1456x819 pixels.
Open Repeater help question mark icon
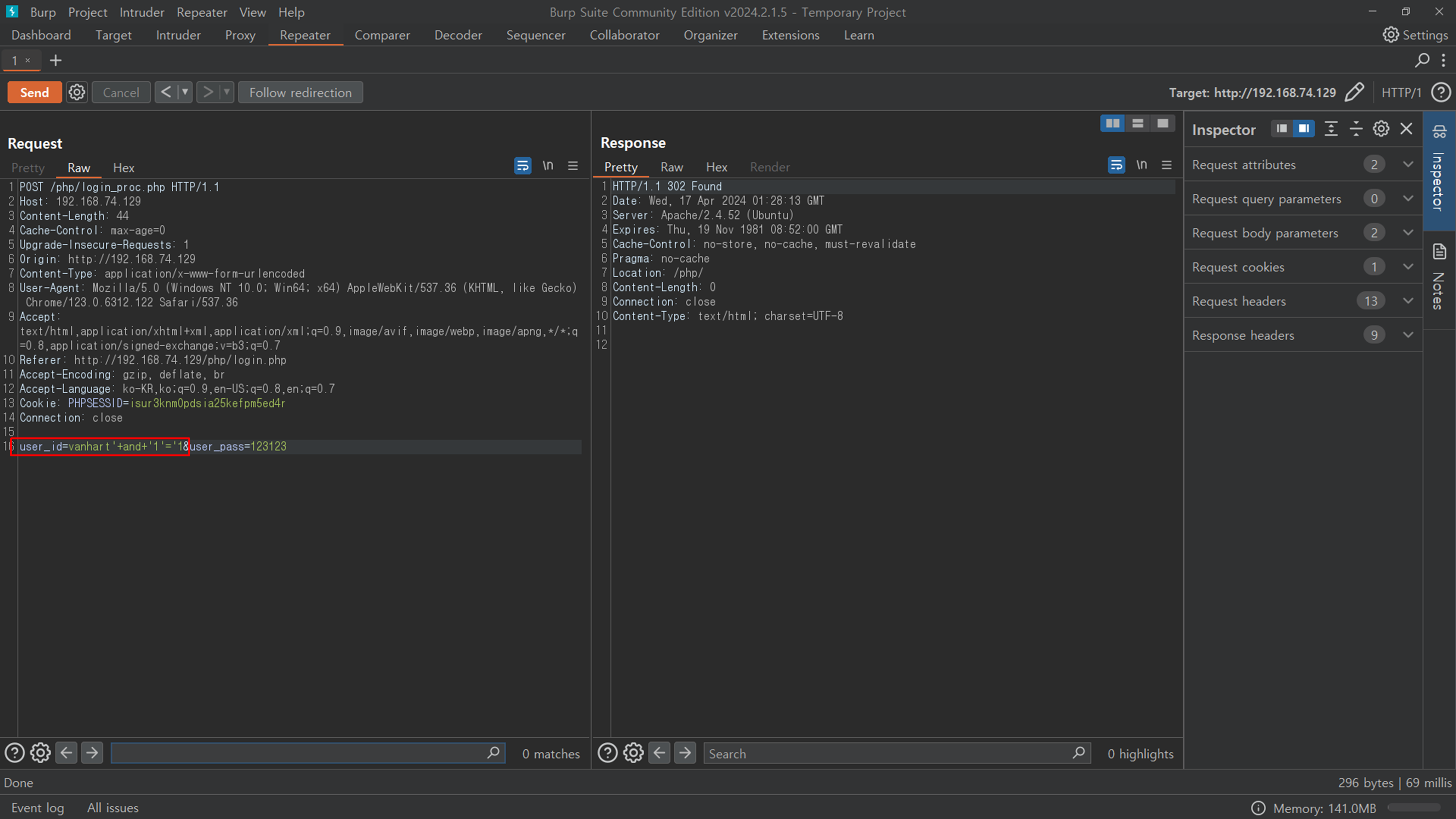(1441, 92)
